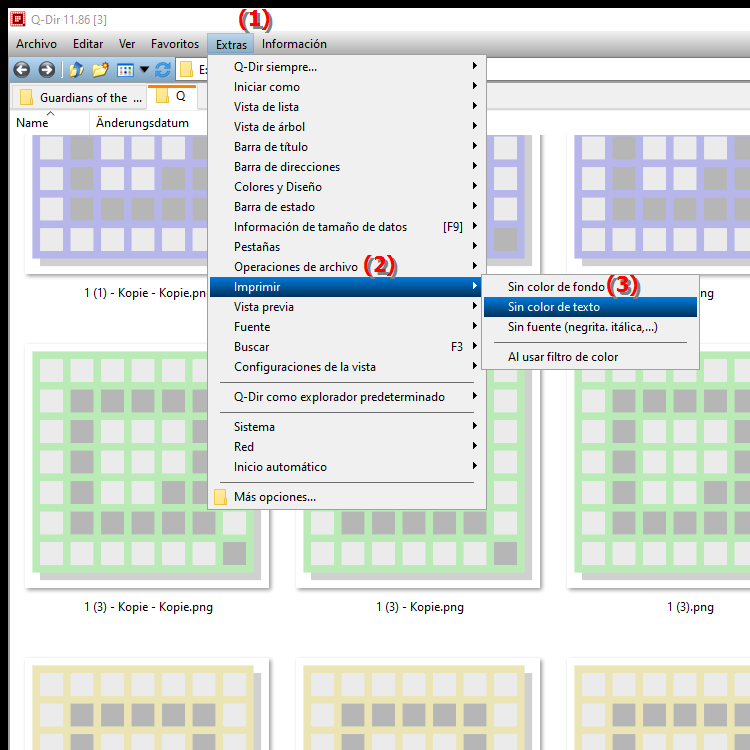Image resolution: width=750 pixels, height=750 pixels.
Task: Click file name 1 (3) - Kopie - Kopie.png
Action: click(149, 607)
